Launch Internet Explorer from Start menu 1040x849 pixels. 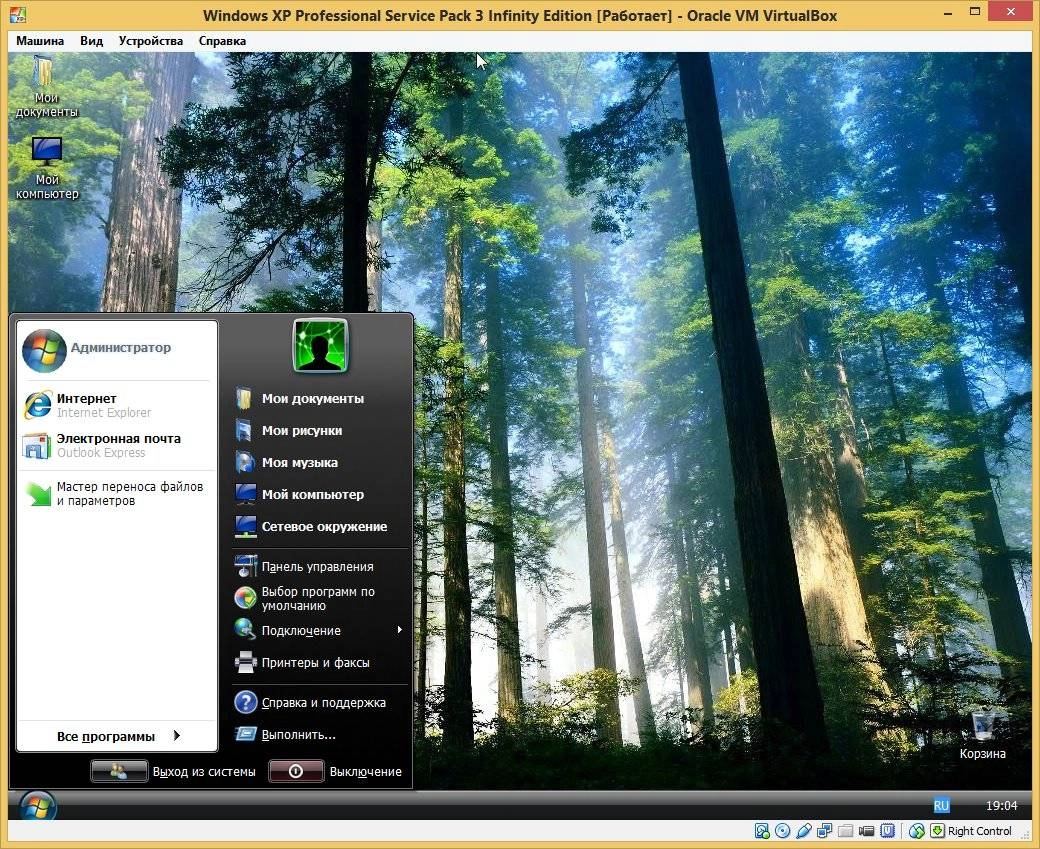coord(117,405)
